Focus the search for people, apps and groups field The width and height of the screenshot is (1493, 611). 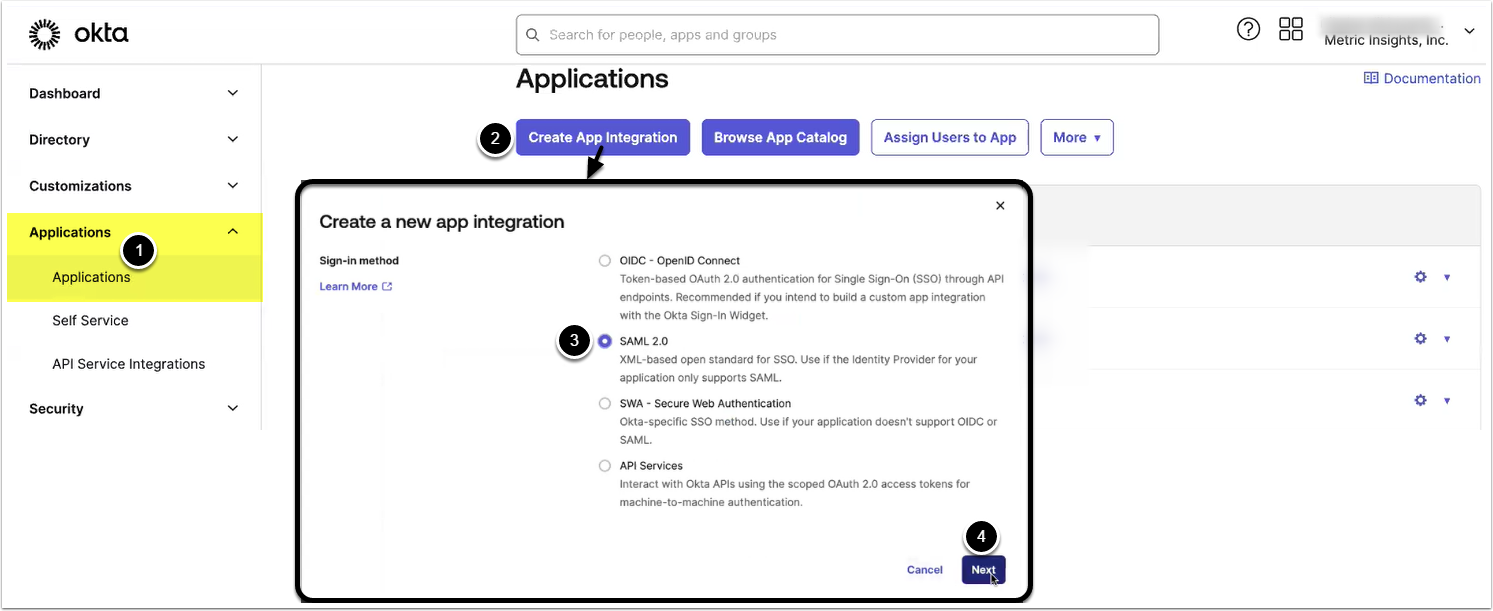(x=837, y=35)
